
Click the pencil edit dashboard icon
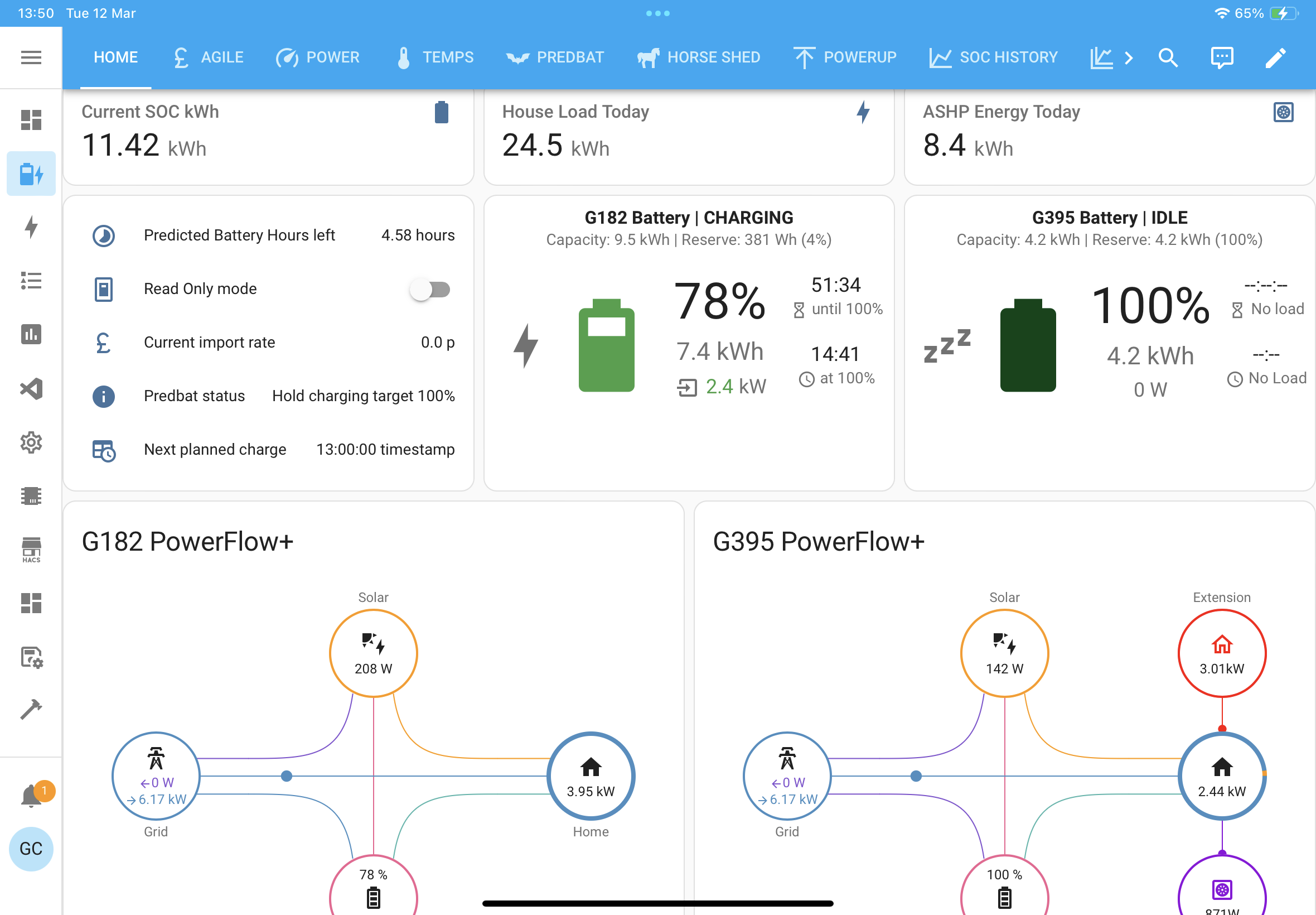pos(1275,57)
